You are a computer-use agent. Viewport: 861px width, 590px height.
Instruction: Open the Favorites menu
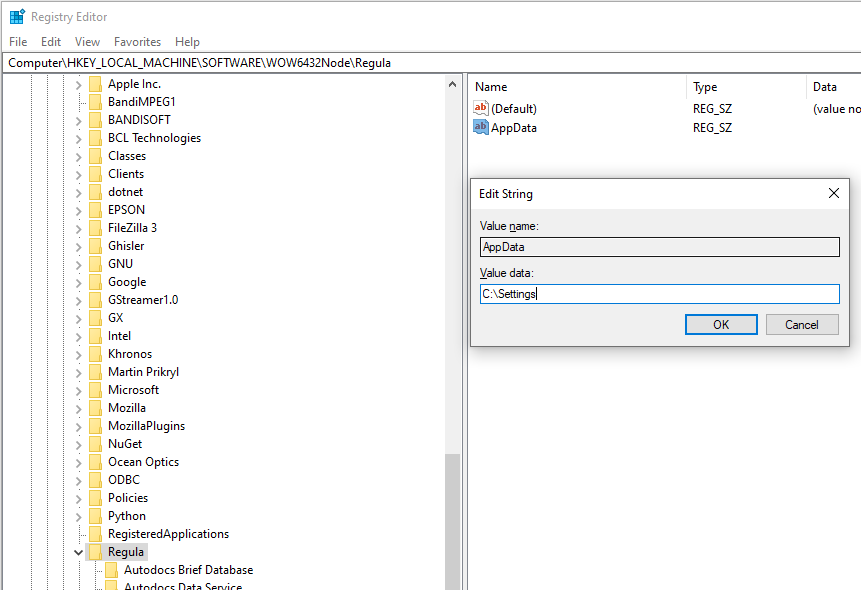click(137, 41)
